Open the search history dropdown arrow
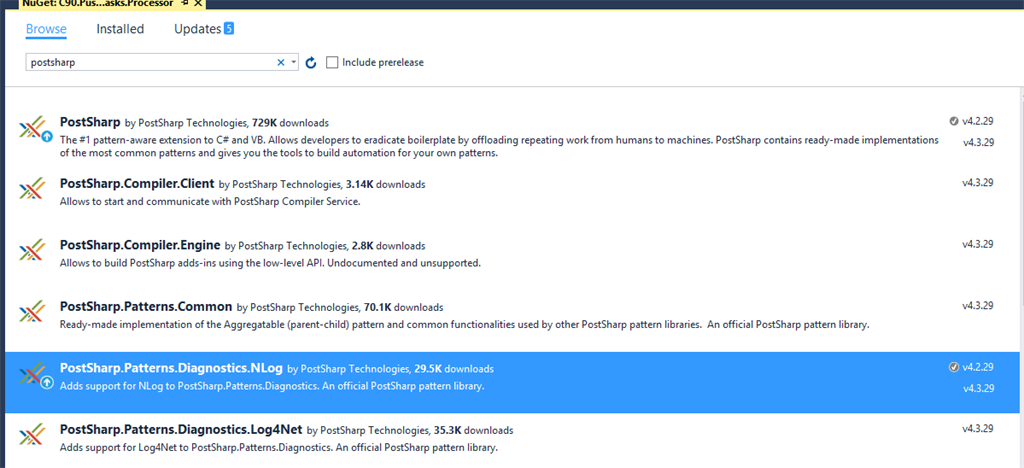This screenshot has height=468, width=1024. [x=294, y=62]
